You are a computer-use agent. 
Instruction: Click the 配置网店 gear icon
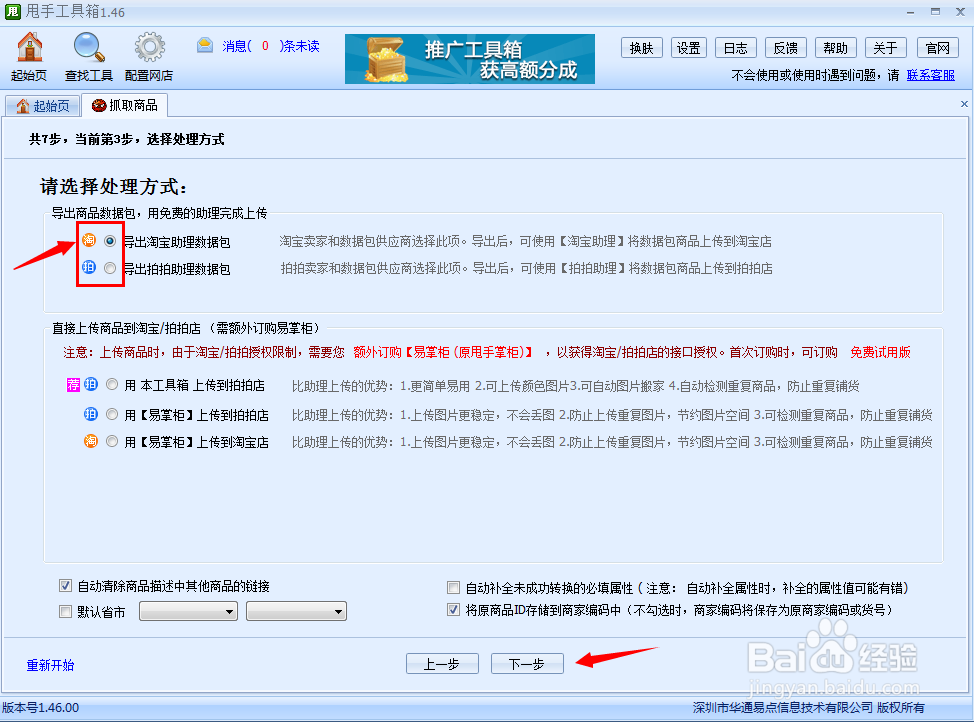150,48
